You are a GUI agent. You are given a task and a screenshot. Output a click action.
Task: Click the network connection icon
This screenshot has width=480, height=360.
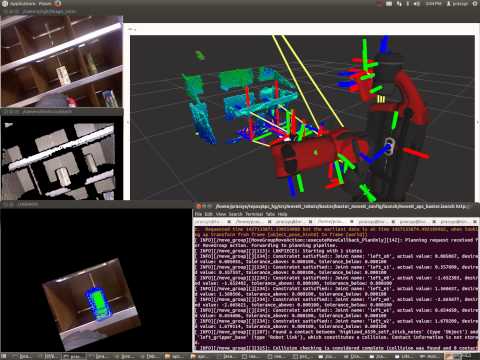point(399,4)
